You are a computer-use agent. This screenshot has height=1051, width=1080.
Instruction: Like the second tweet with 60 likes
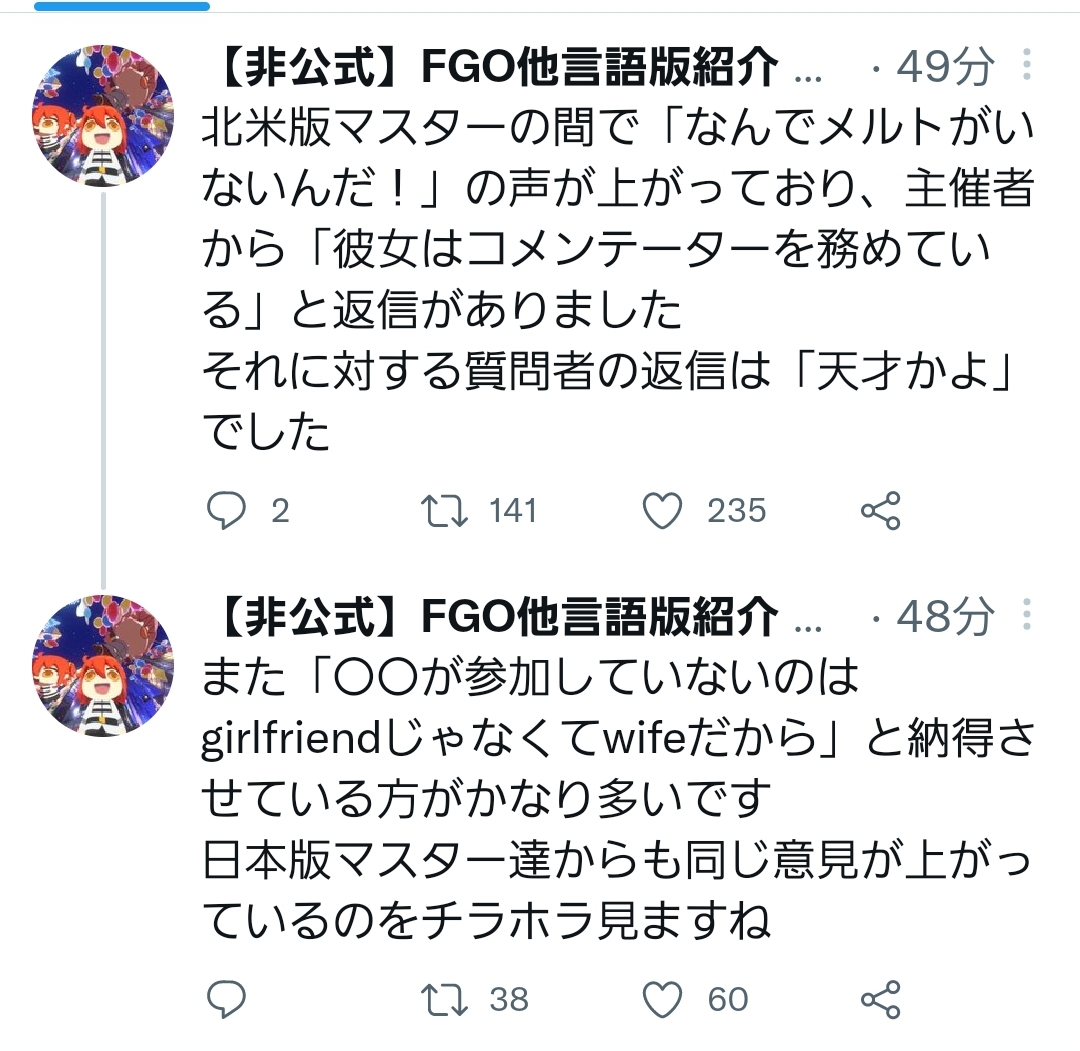(x=660, y=999)
